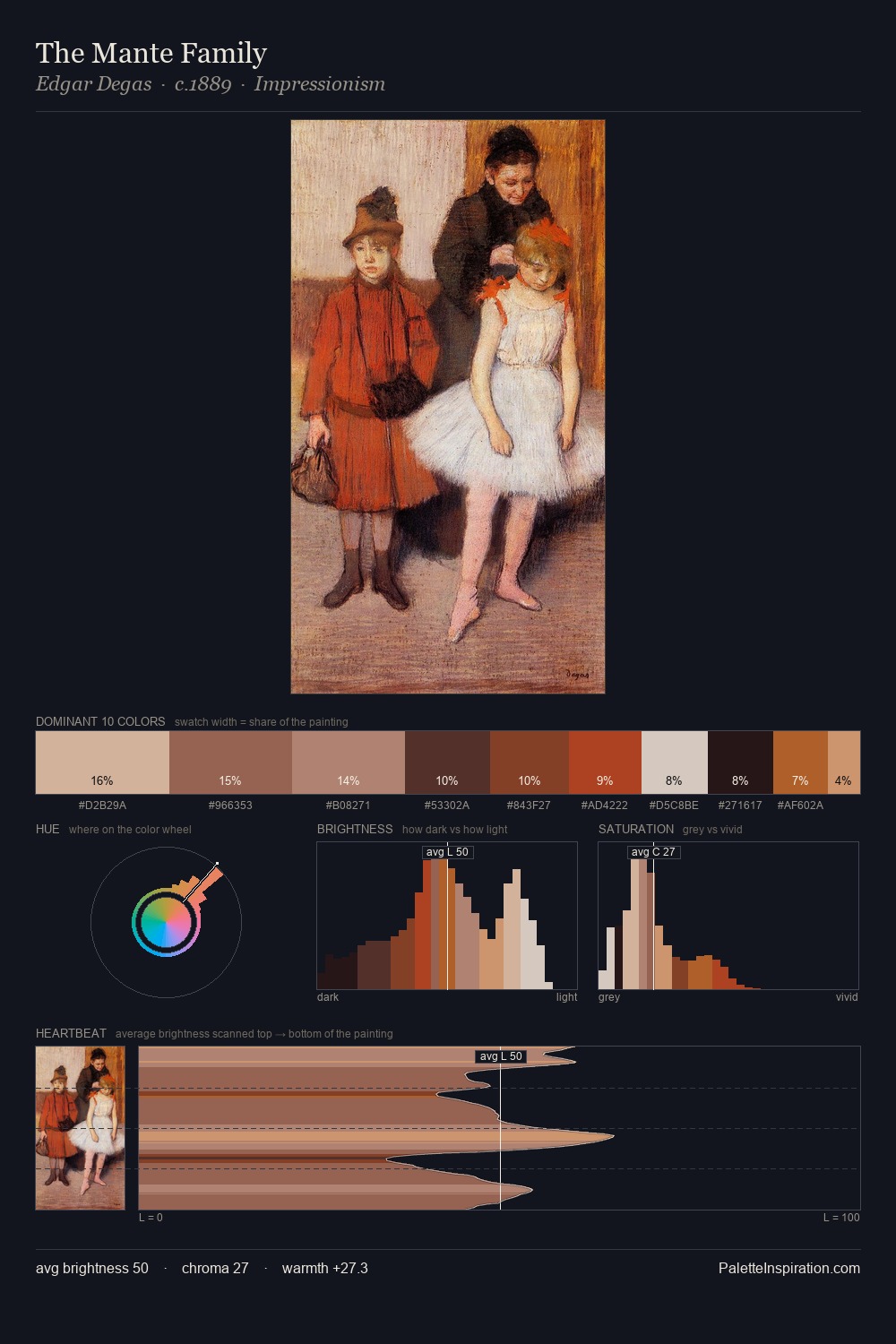Click hex label #271617
The width and height of the screenshot is (896, 1344).
740,806
